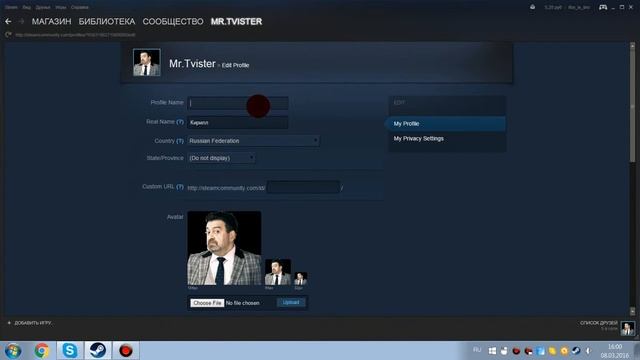Open Skype from the taskbar
The image size is (640, 360).
tap(69, 351)
